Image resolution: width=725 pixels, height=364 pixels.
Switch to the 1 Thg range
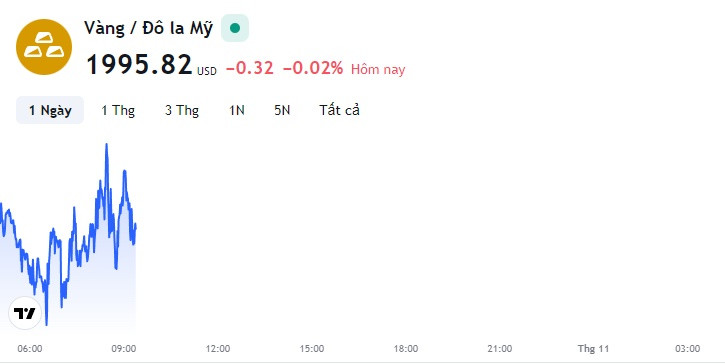(x=118, y=110)
